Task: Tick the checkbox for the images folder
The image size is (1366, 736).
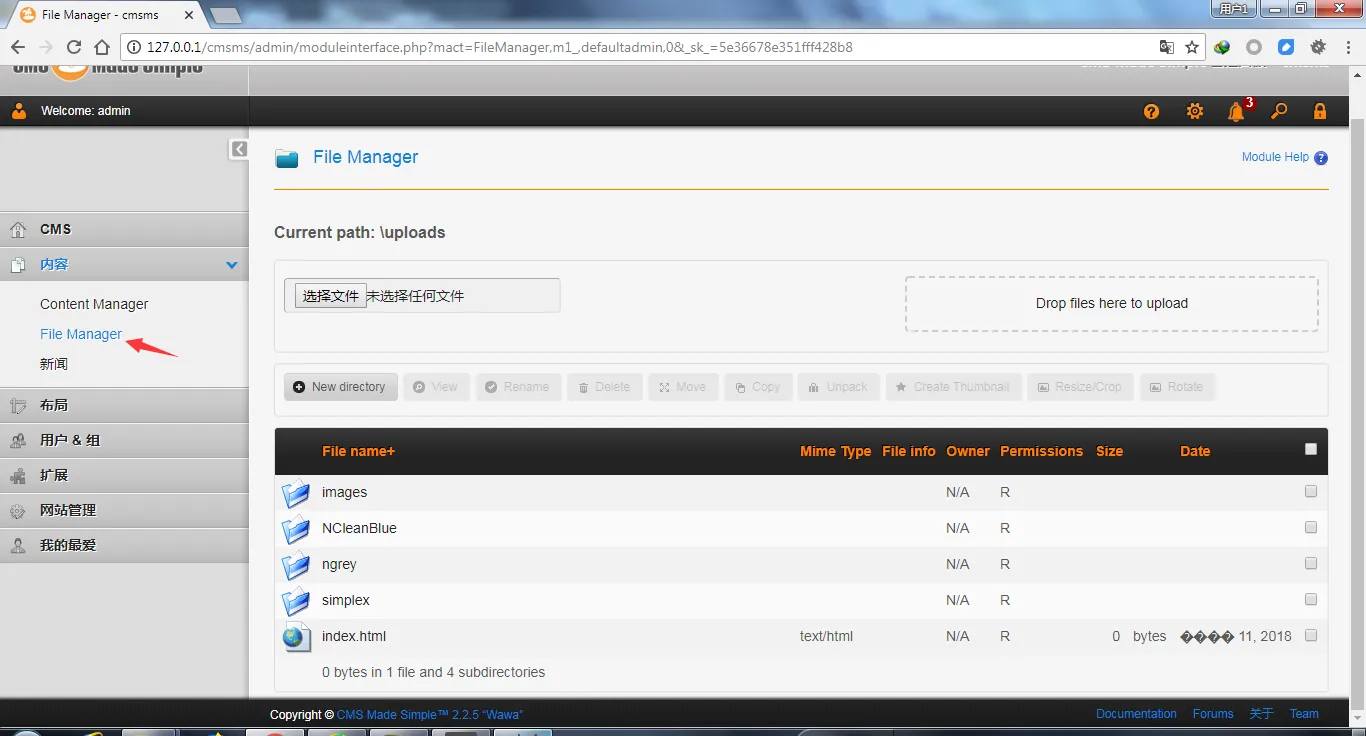Action: pyautogui.click(x=1311, y=491)
